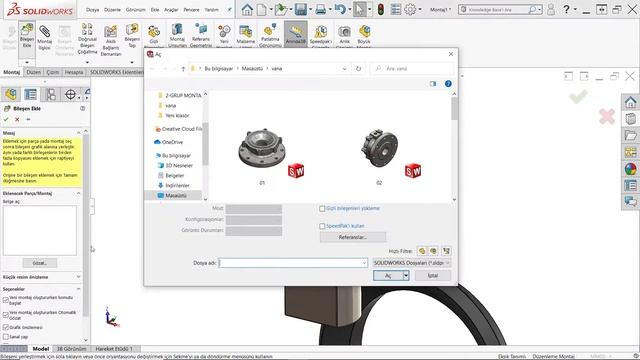Open the ConfigurationManager tab icon

point(51,94)
